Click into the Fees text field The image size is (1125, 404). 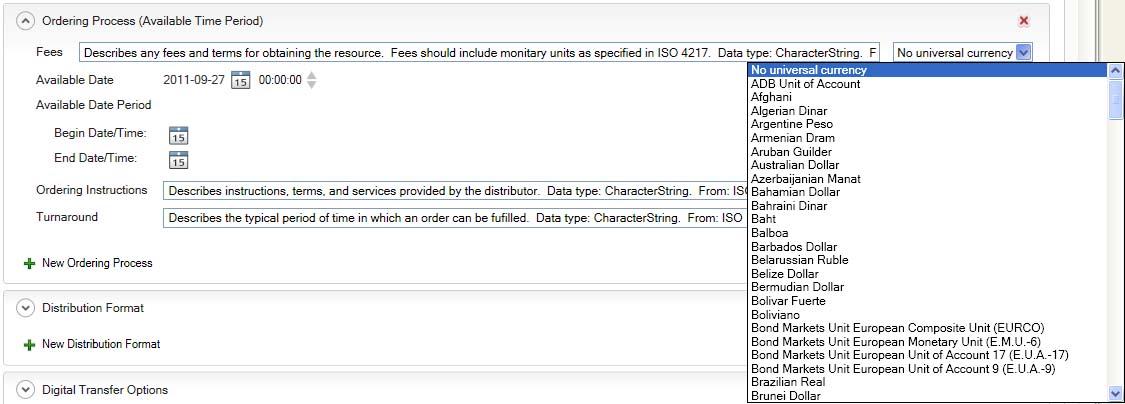click(480, 53)
